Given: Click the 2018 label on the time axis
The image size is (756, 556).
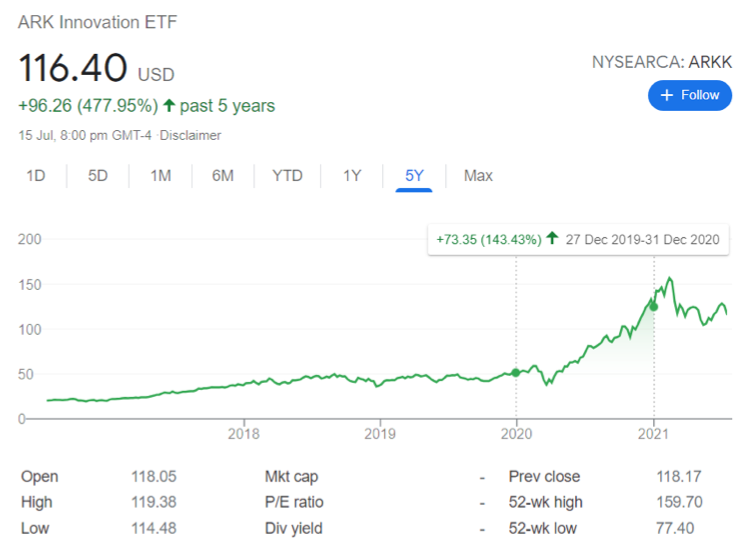Looking at the screenshot, I should click(x=244, y=433).
